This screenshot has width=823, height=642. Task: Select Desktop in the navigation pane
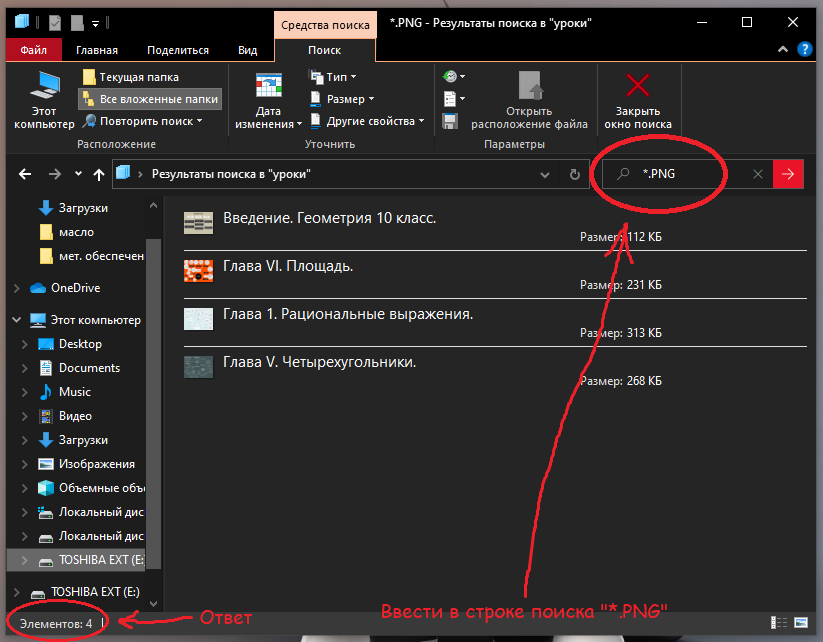tap(80, 344)
